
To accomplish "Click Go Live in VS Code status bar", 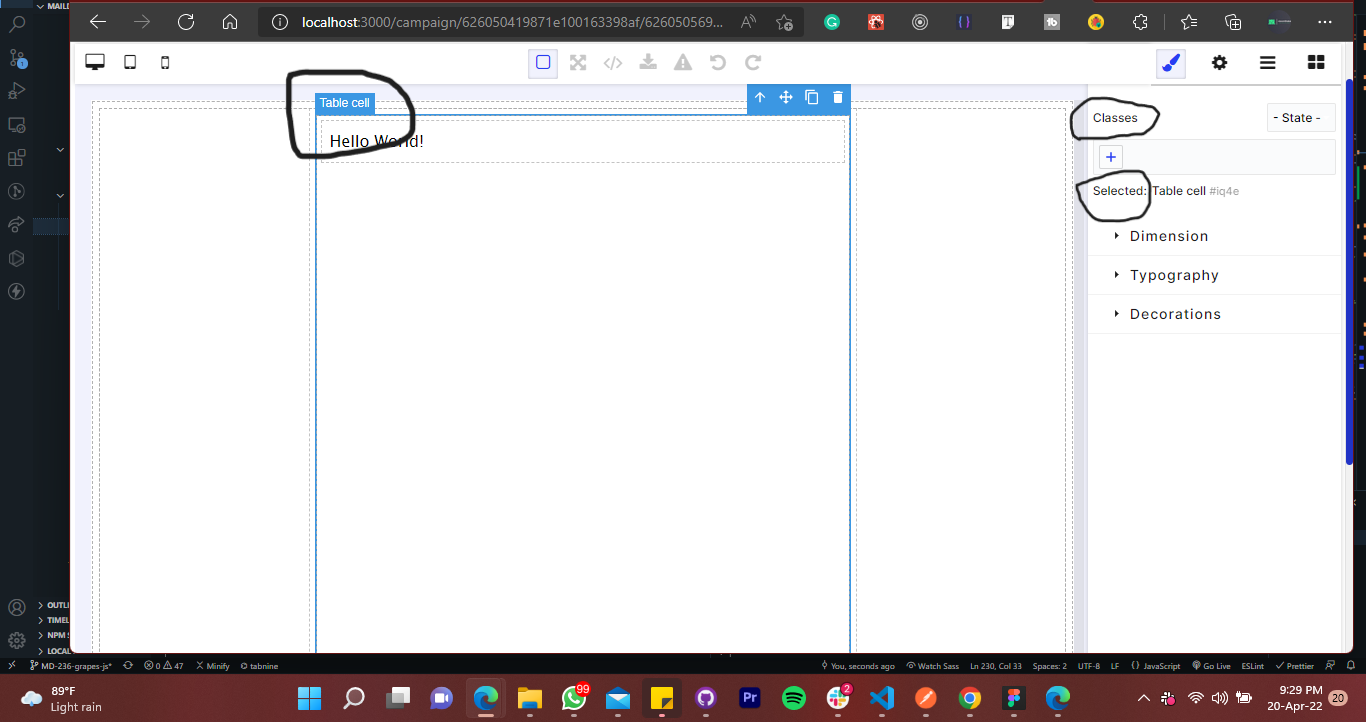I will [x=1211, y=665].
